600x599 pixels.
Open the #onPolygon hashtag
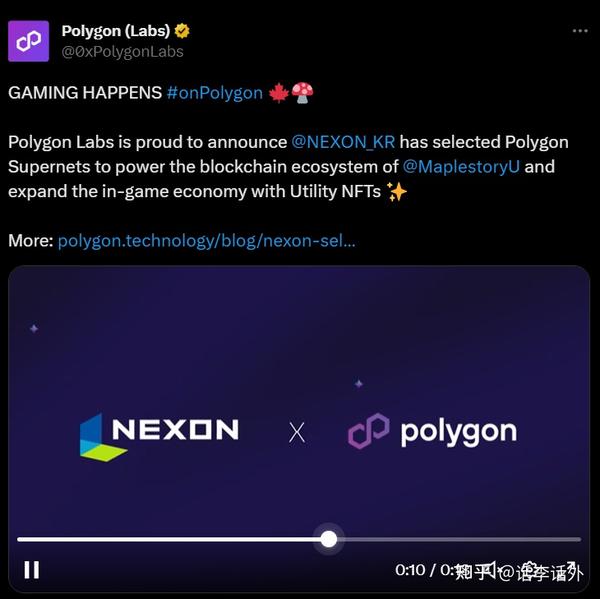[215, 93]
